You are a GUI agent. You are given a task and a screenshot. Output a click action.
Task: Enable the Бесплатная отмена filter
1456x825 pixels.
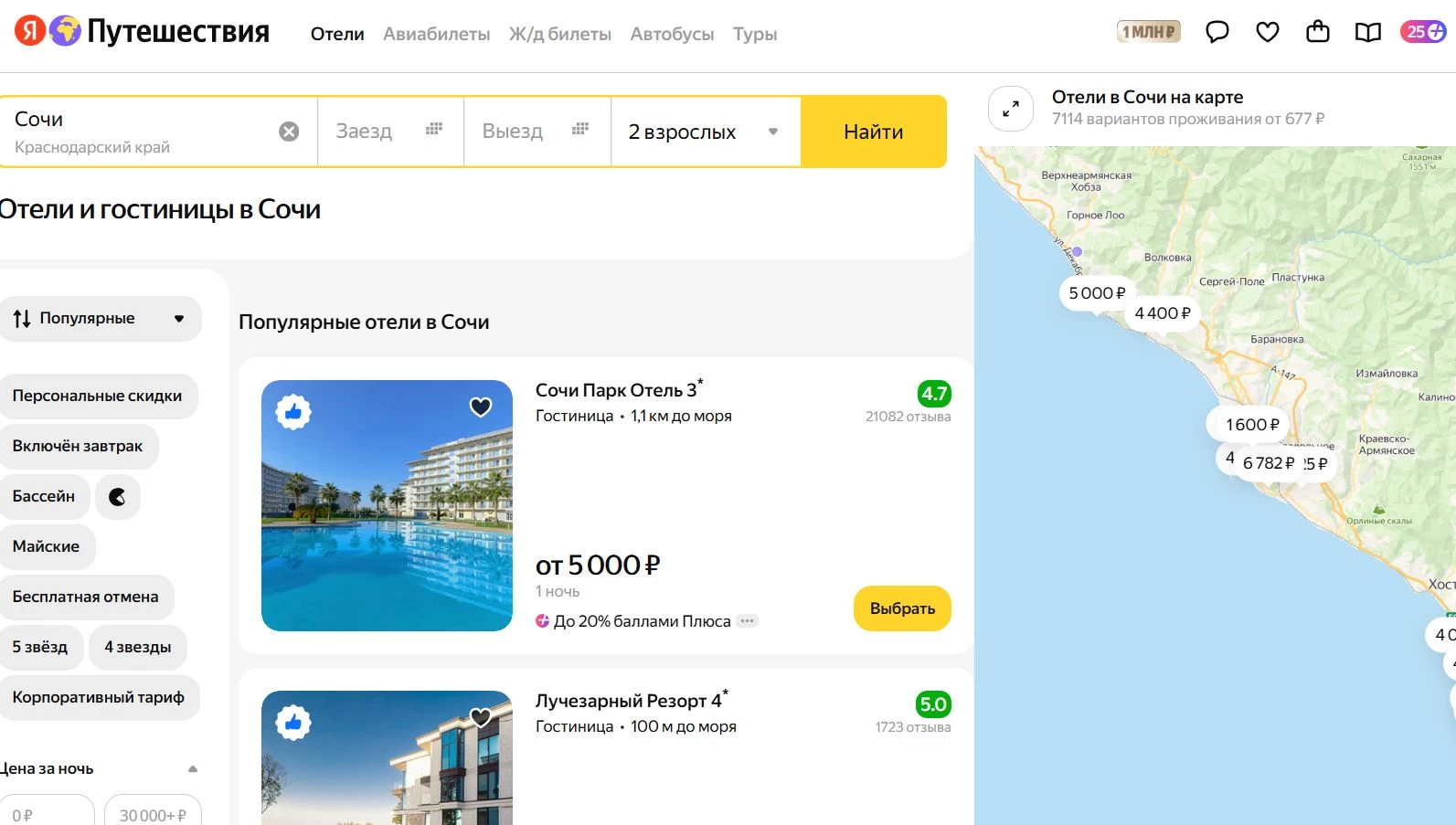pos(86,598)
